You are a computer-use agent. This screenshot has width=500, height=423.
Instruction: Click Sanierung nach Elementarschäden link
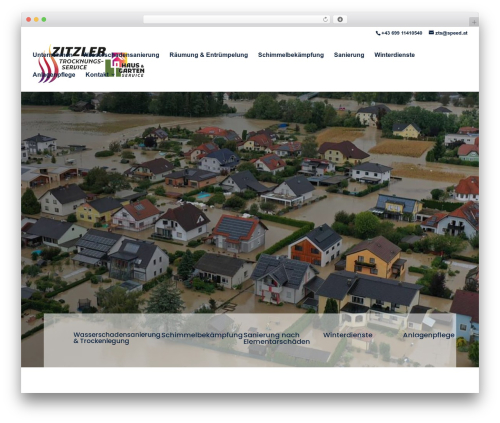tap(276, 338)
